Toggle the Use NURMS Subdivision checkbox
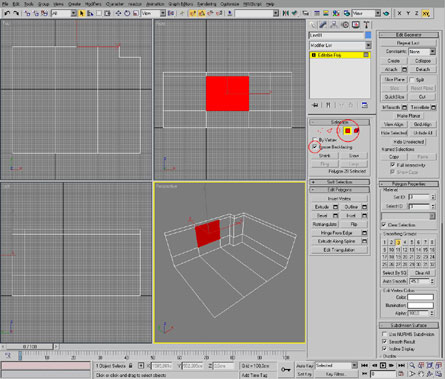The width and height of the screenshot is (445, 379). point(384,334)
